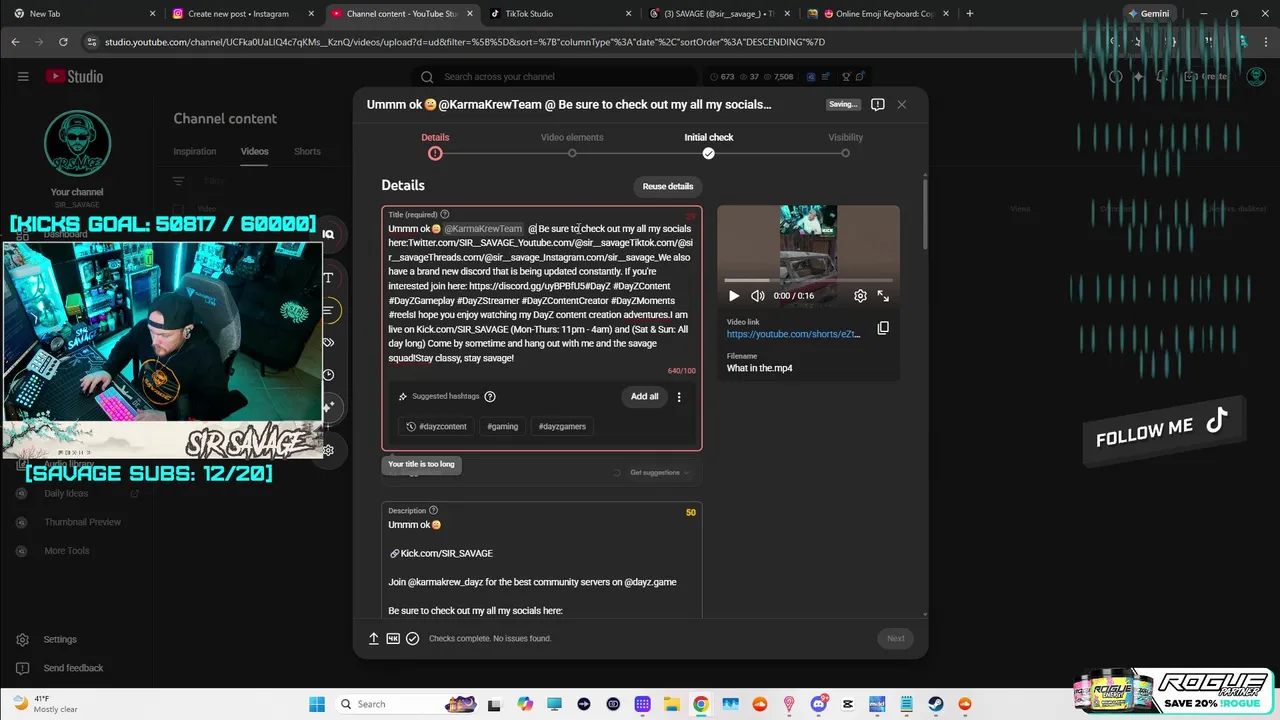Open the YouTube Studio hamburger menu
Viewport: 1280px width, 720px height.
[x=23, y=76]
